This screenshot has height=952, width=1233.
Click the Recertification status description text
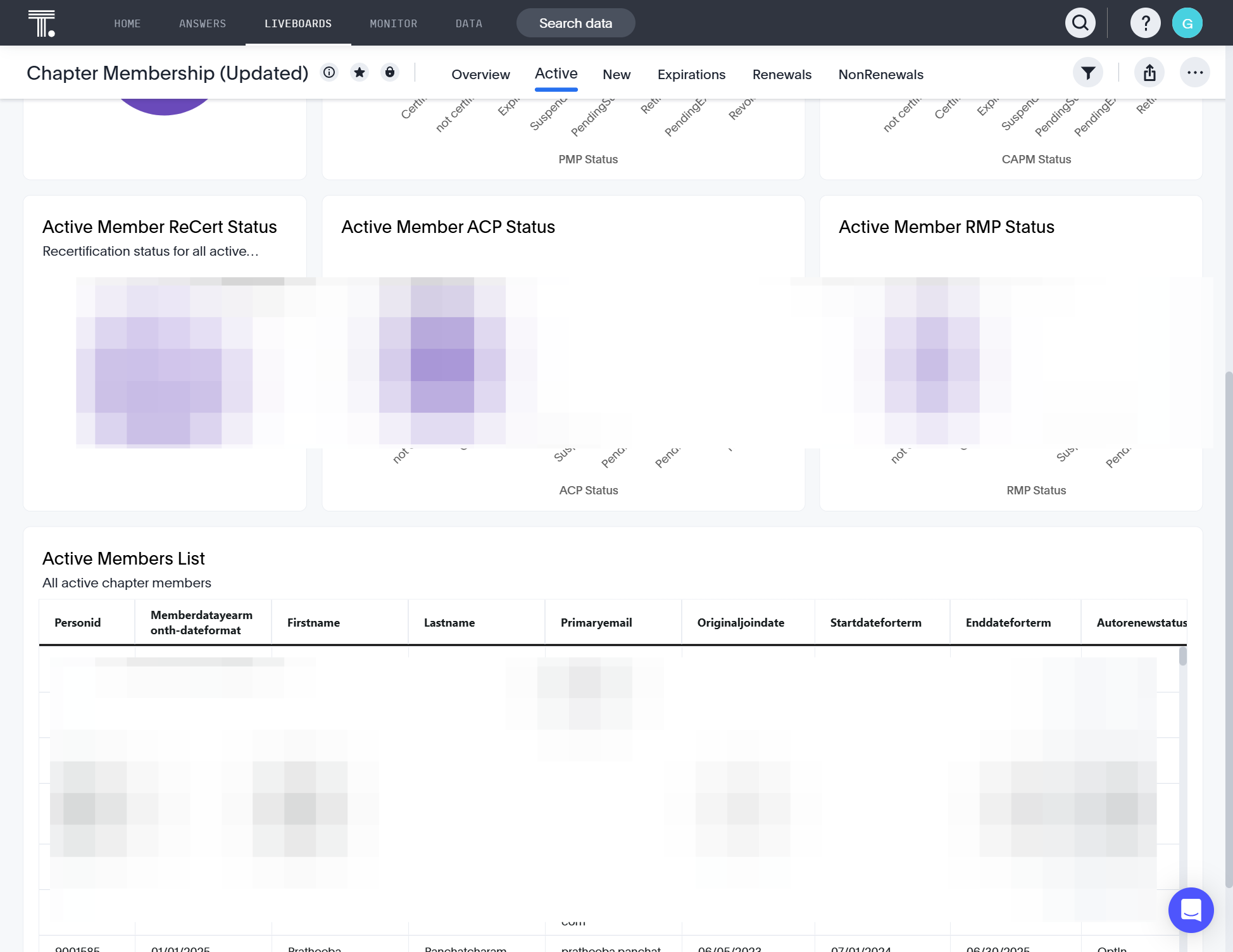point(151,251)
